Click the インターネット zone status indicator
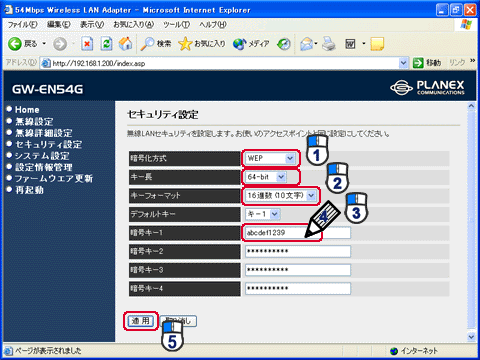The height and width of the screenshot is (360, 480). [414, 351]
